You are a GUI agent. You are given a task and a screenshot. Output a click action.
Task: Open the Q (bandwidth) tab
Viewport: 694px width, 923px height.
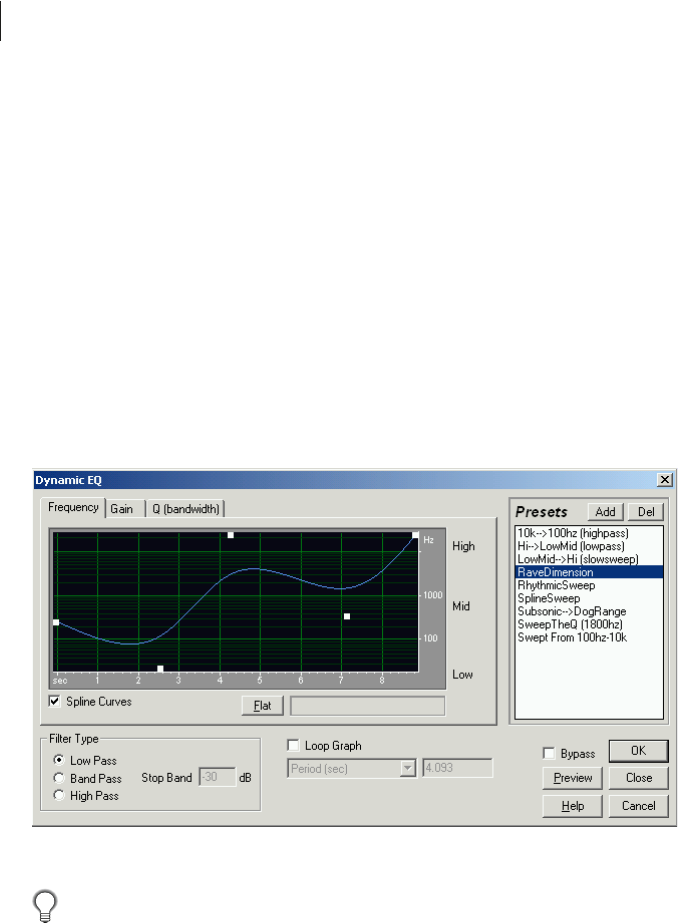(x=185, y=509)
